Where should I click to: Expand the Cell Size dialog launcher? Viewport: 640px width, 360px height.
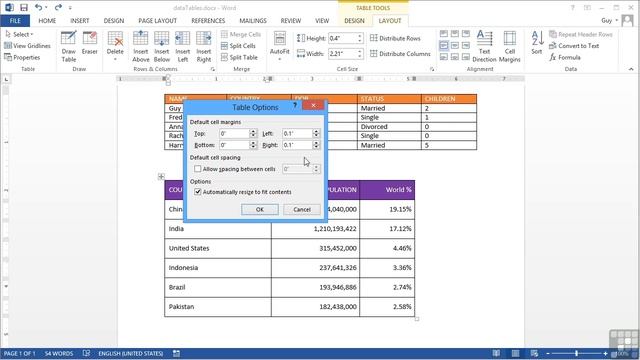432,69
